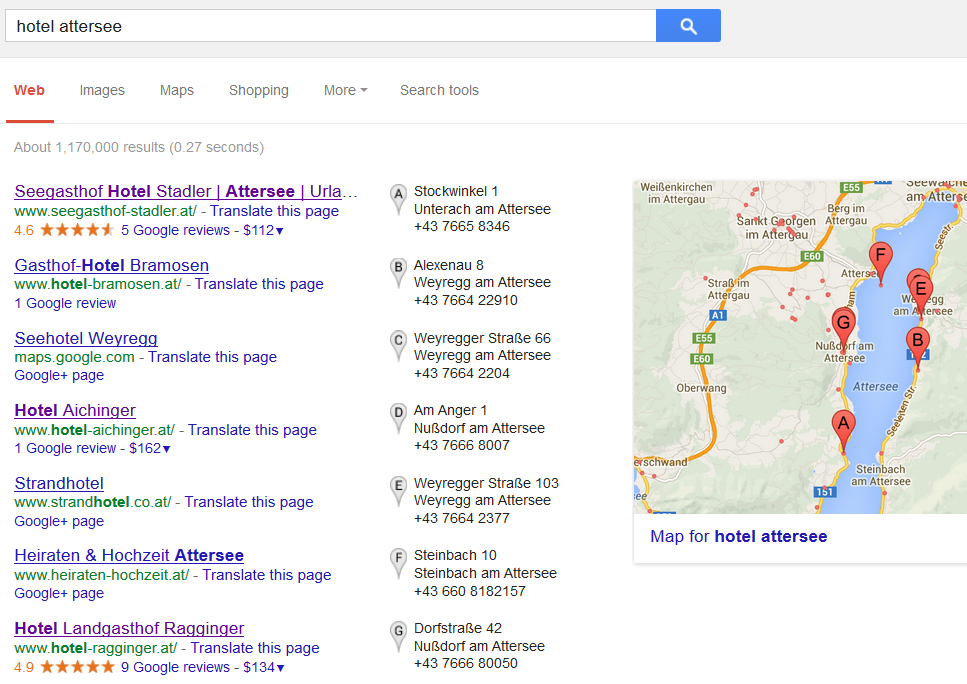Open 1 Google review for Gasthof-Hotel Bramosen
The height and width of the screenshot is (684, 967).
[x=65, y=303]
